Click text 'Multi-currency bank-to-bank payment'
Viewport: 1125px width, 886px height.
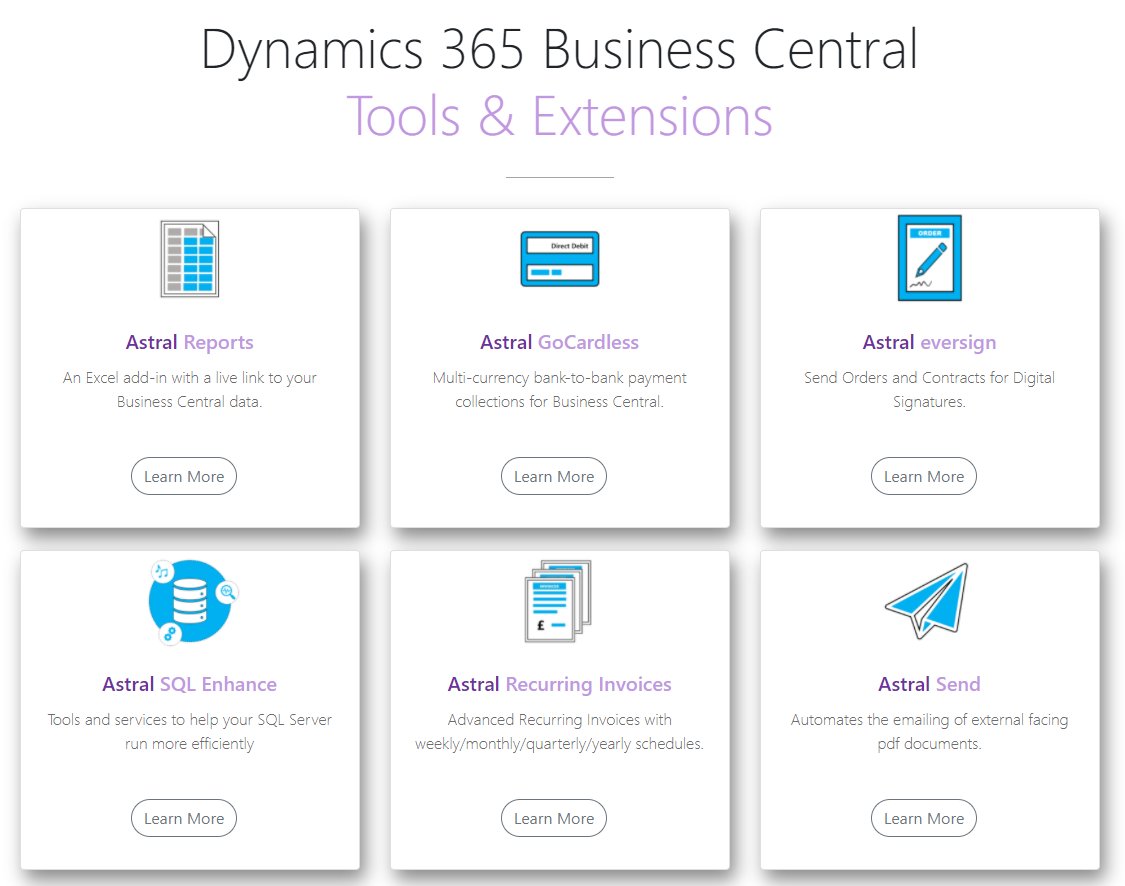coord(560,377)
